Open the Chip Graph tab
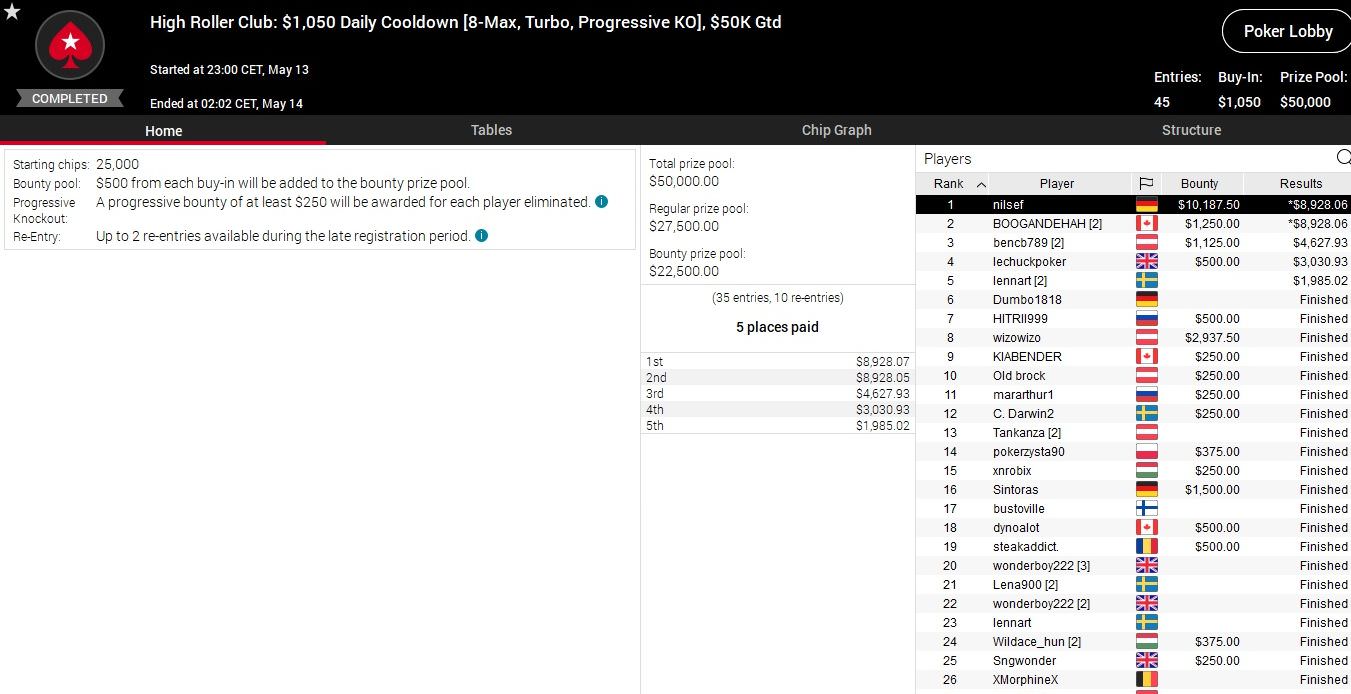 coord(836,130)
